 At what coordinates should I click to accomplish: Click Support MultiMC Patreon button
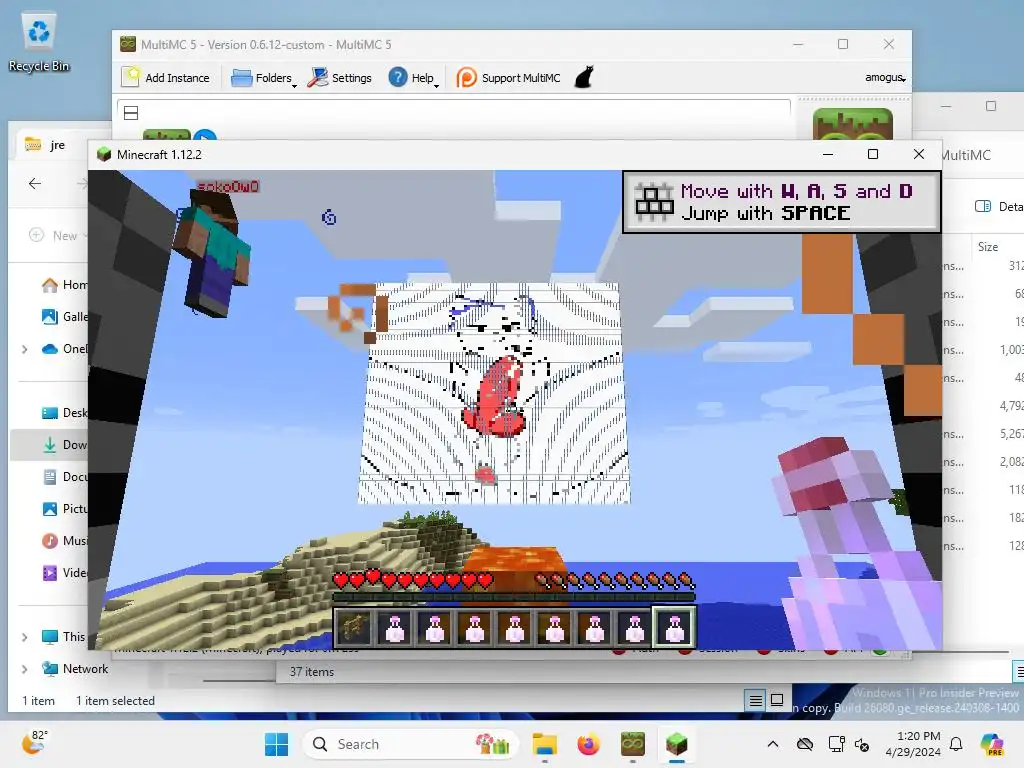(508, 78)
